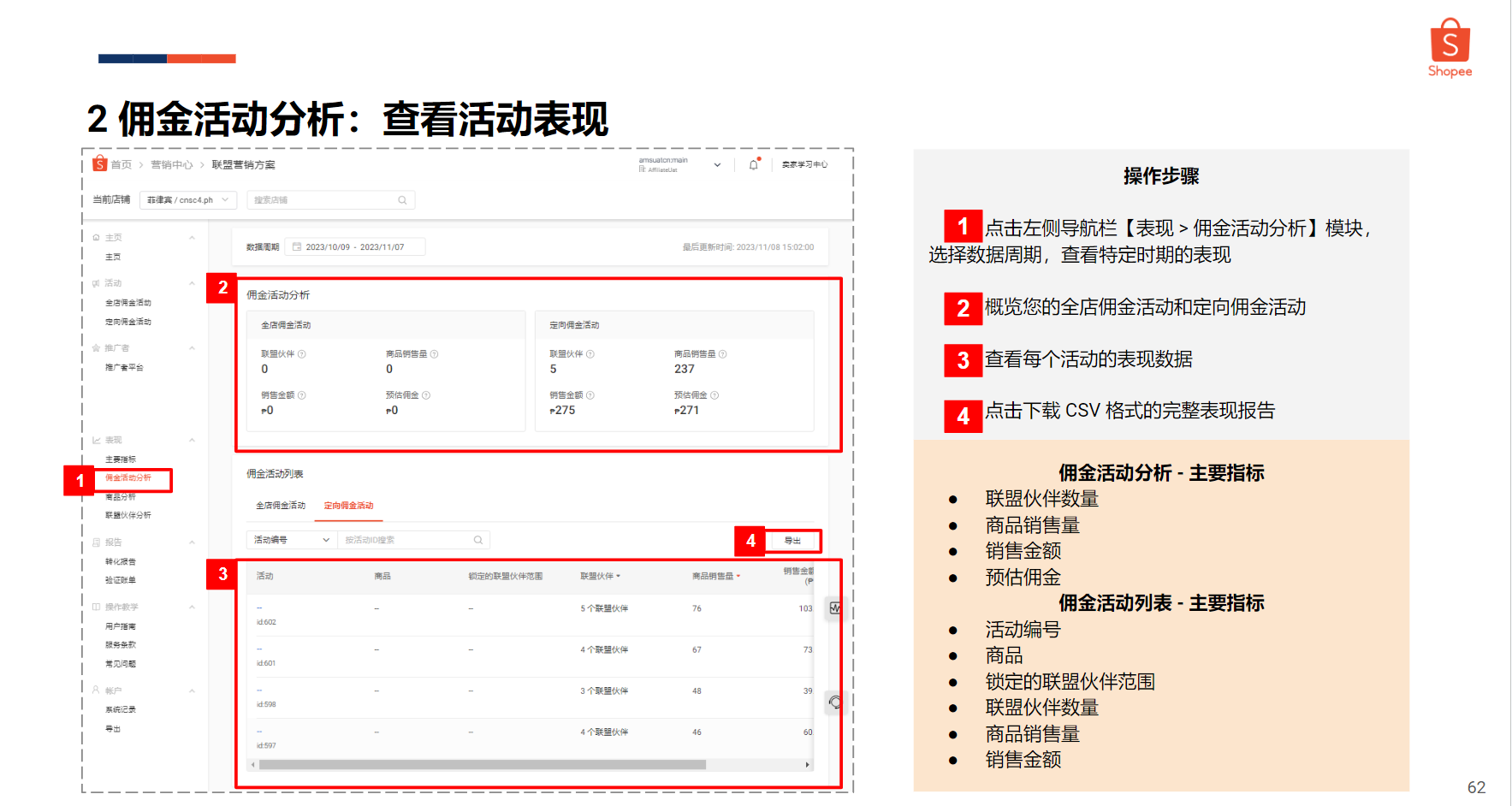
Task: Show help for 商品销售量 under 定向佣金活动
Action: (x=722, y=354)
